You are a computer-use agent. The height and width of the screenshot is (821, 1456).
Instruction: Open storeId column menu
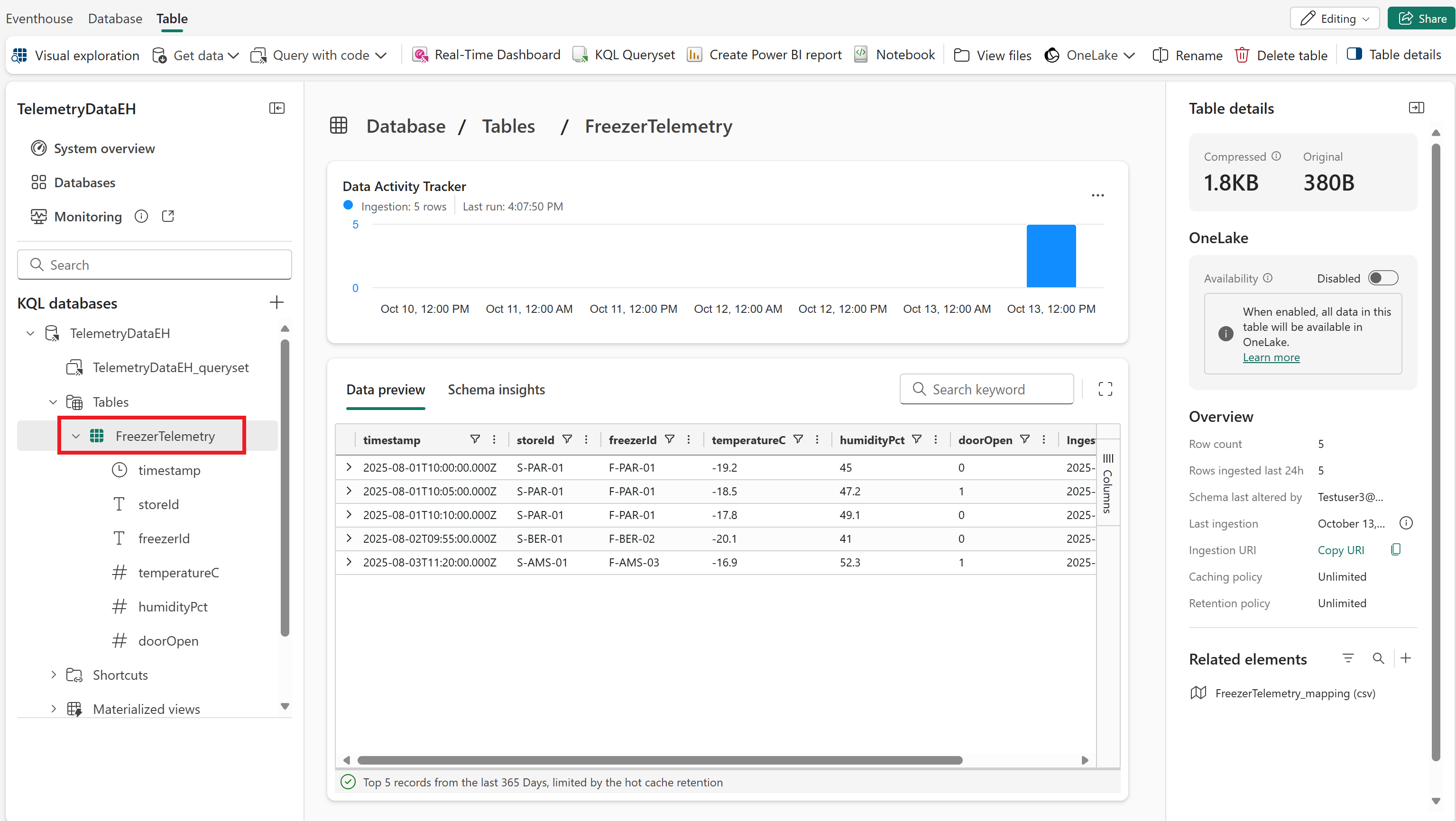(x=586, y=439)
